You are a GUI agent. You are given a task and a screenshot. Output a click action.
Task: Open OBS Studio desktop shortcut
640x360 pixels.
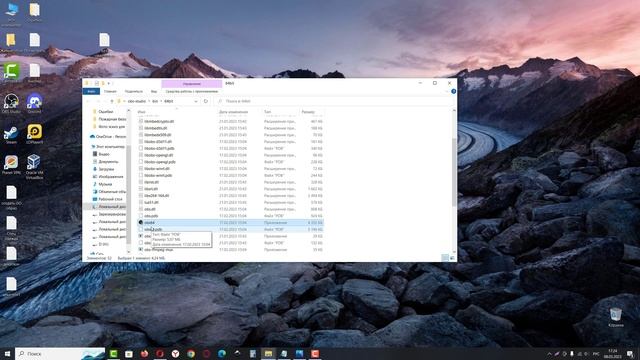11,103
